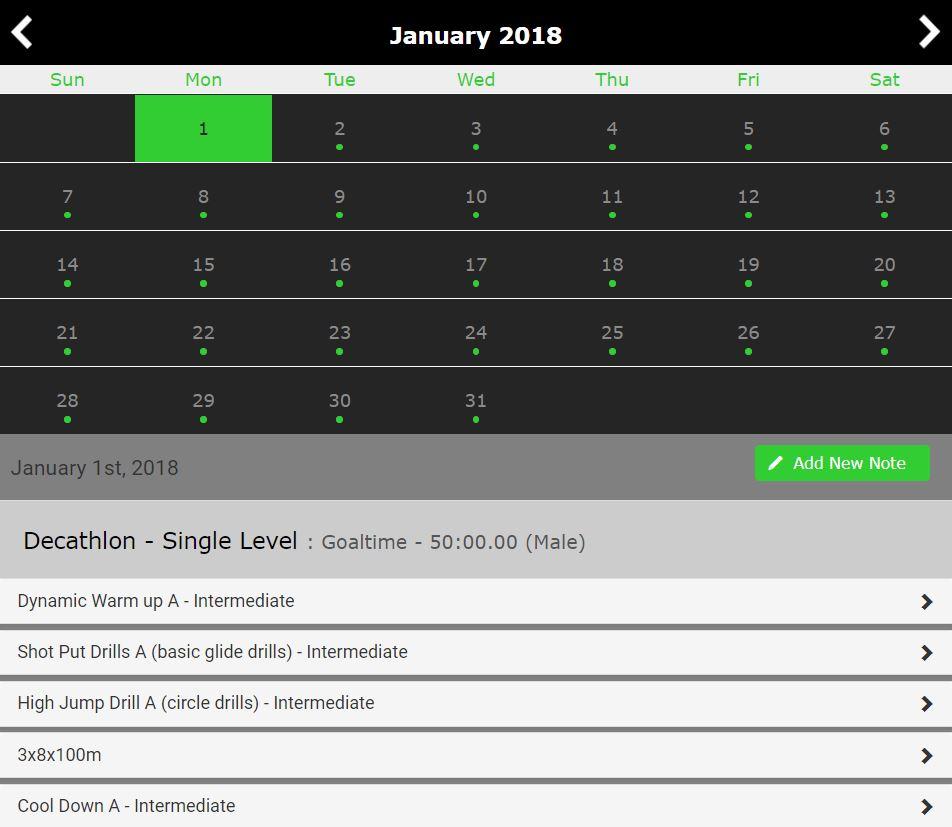Select January 2 on the calendar
952x827 pixels.
(339, 128)
